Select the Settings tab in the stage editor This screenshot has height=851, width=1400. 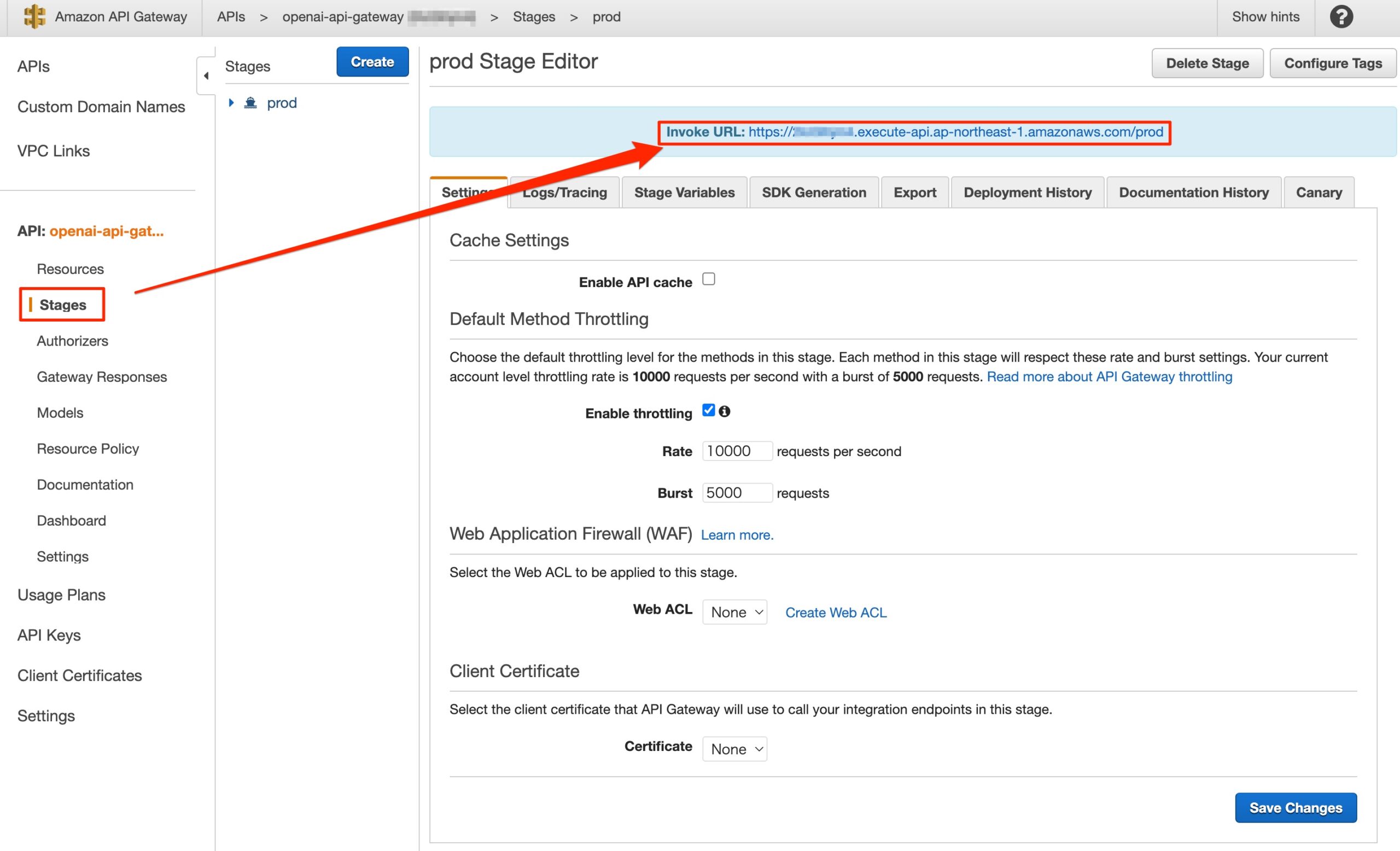[x=469, y=193]
